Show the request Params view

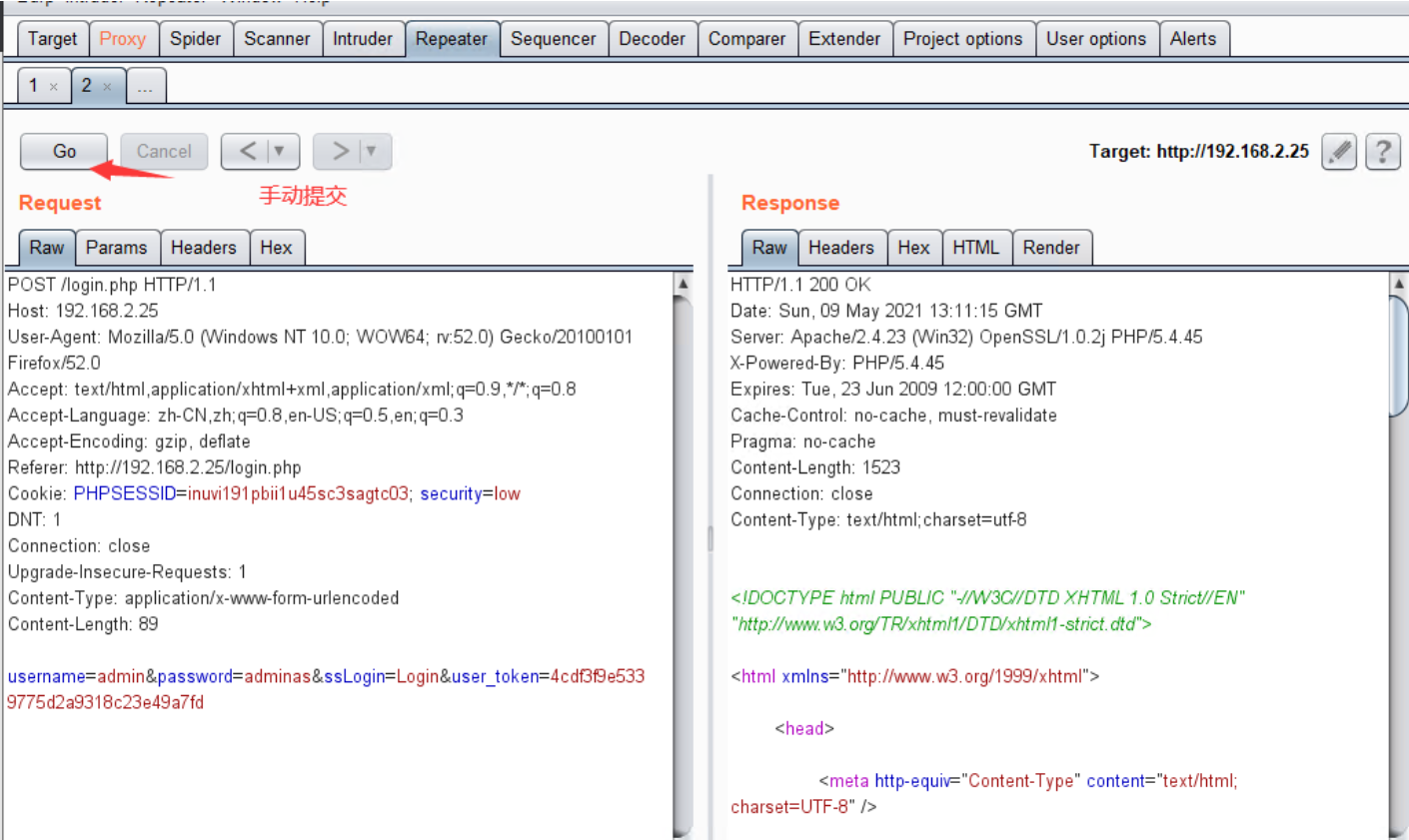pos(116,248)
